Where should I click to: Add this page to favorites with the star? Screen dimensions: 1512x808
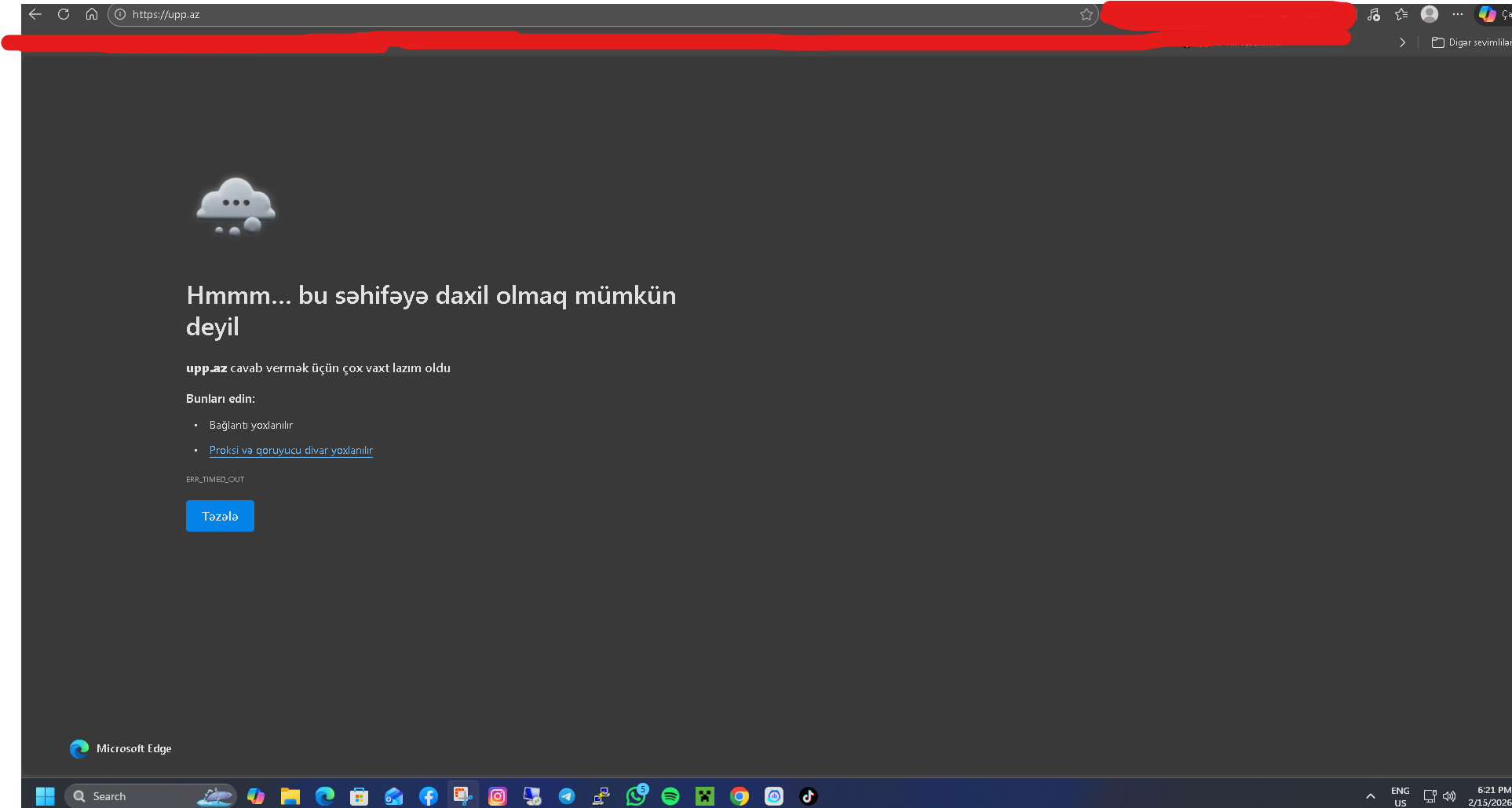click(1086, 14)
